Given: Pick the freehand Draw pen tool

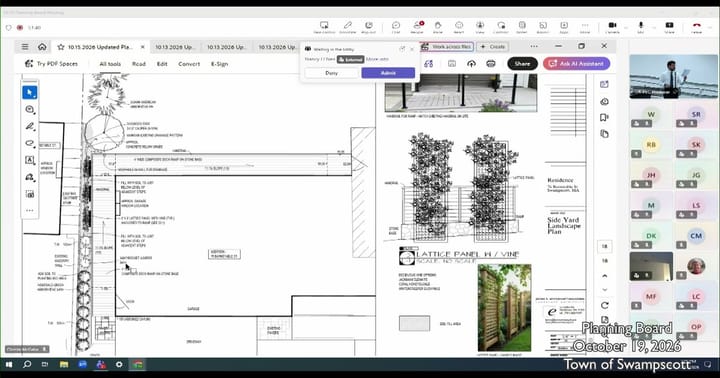Looking at the screenshot, I should point(30,126).
